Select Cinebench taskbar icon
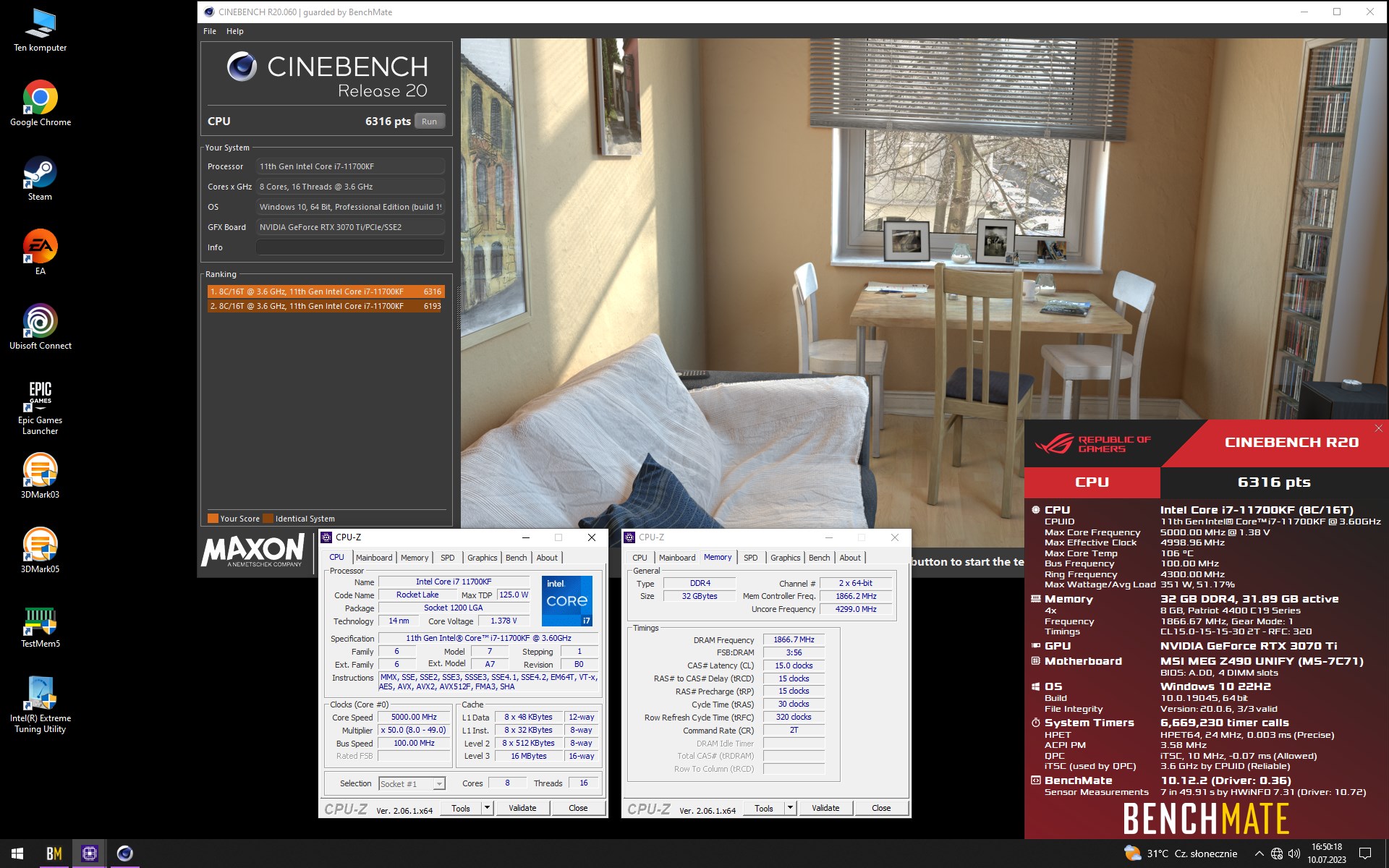Image resolution: width=1389 pixels, height=868 pixels. [x=124, y=854]
